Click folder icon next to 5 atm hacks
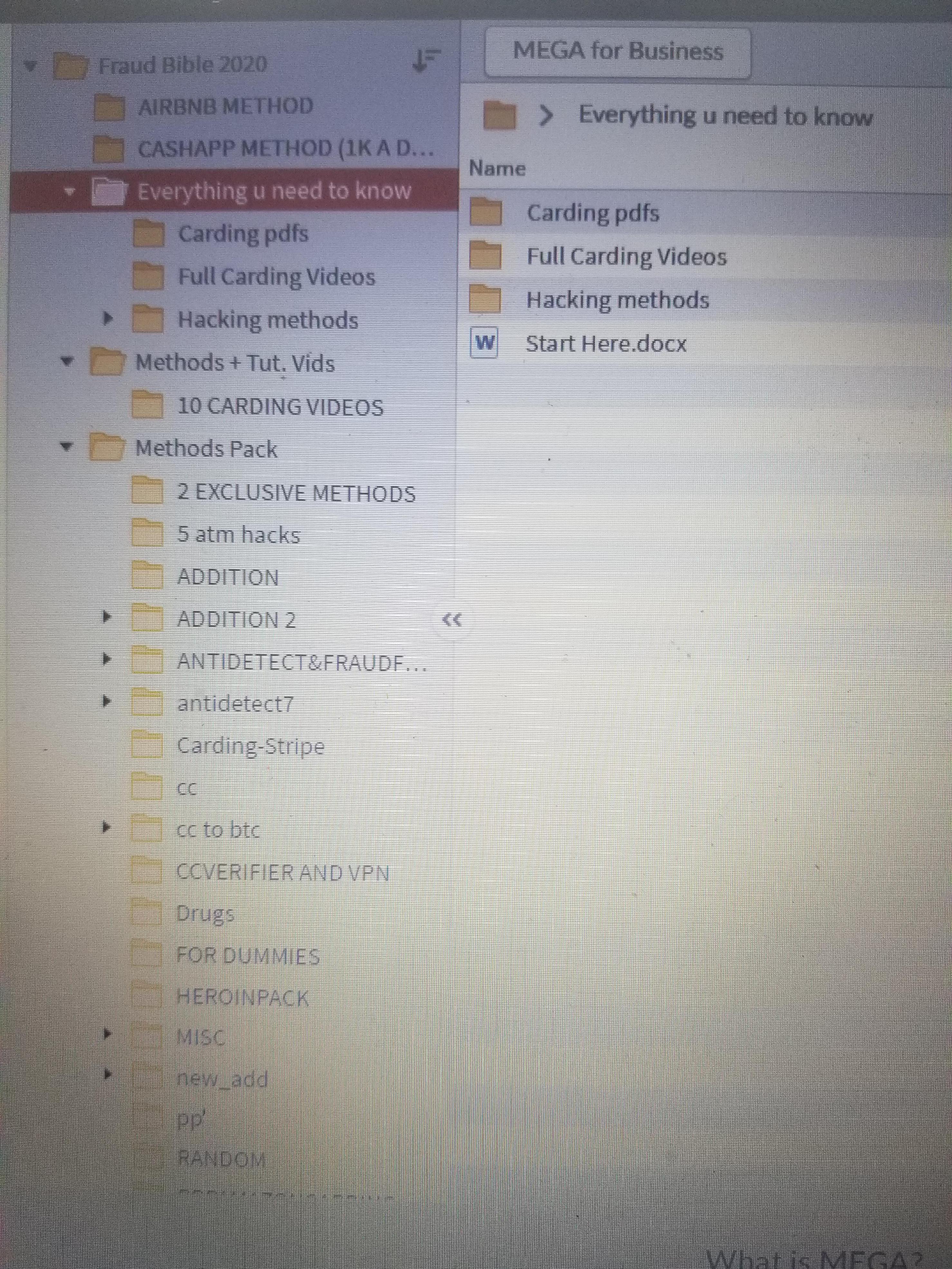This screenshot has height=1269, width=952. pos(147,534)
